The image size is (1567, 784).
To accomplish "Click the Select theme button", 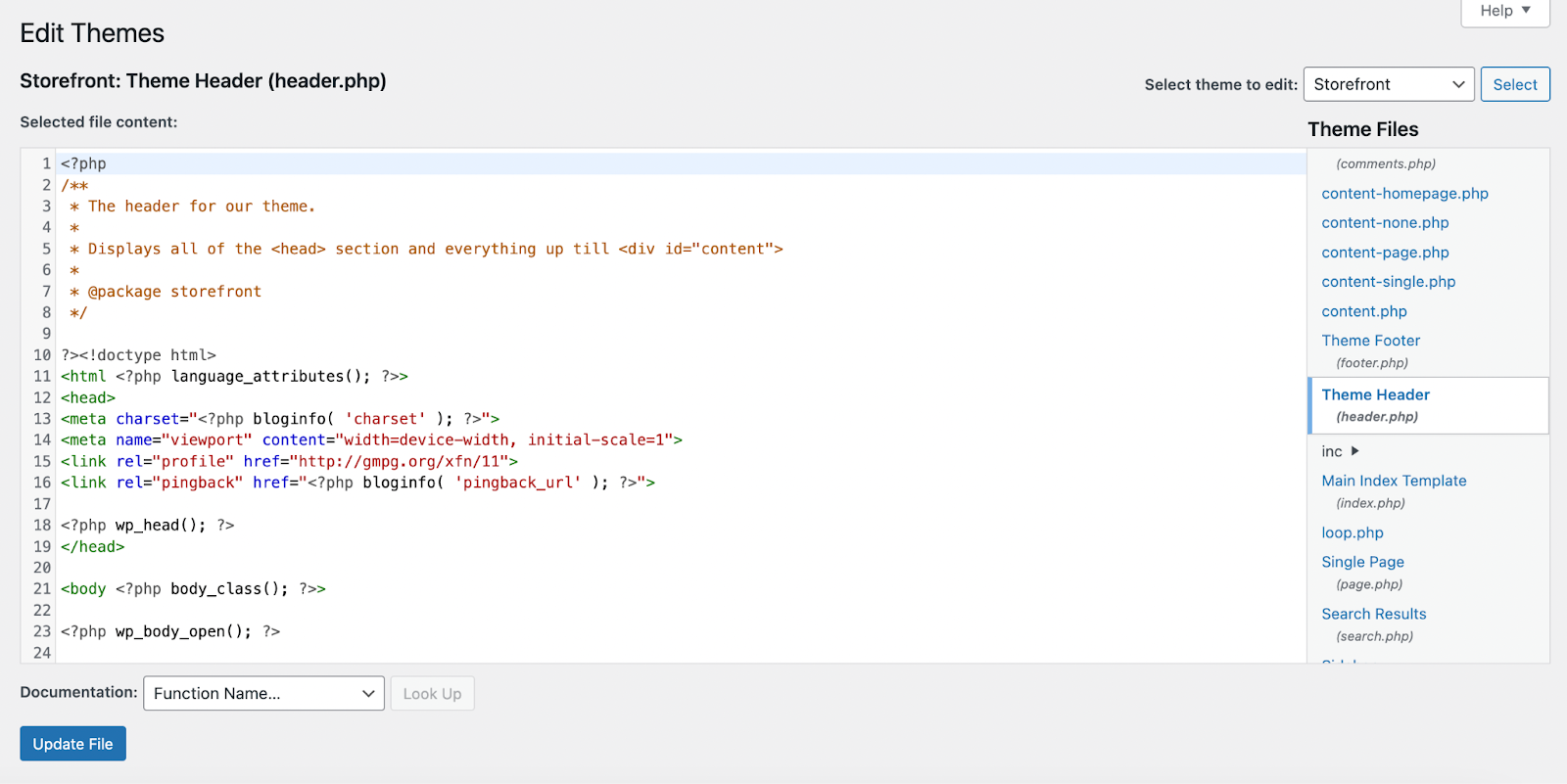I will tap(1515, 84).
